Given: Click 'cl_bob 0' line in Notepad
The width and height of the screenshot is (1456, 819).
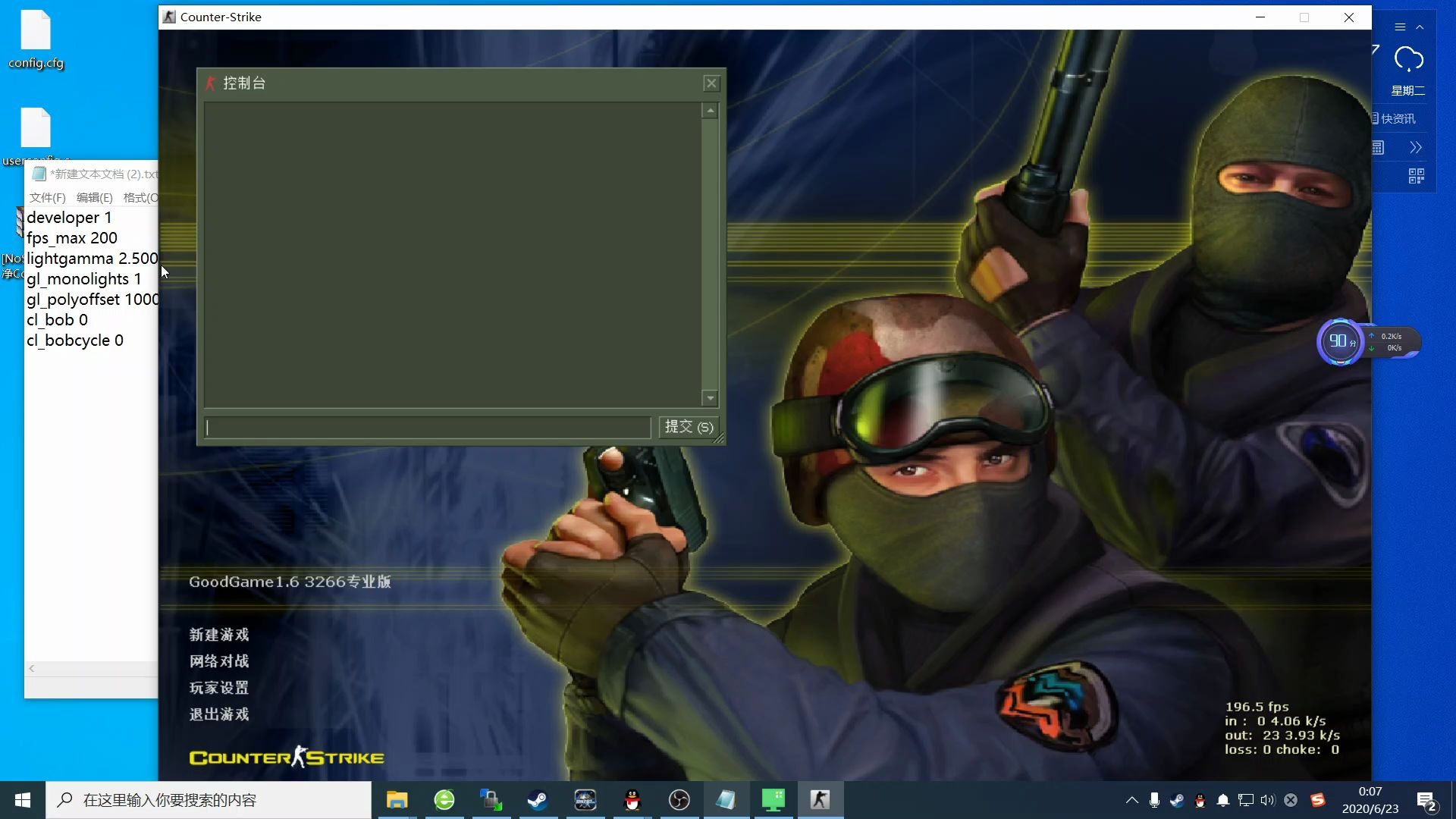Looking at the screenshot, I should click(x=57, y=320).
